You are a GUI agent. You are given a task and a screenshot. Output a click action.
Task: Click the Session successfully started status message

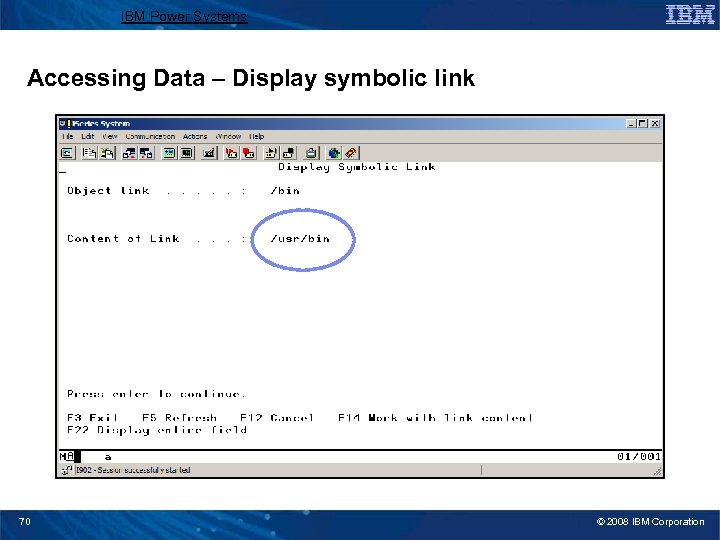coord(133,470)
